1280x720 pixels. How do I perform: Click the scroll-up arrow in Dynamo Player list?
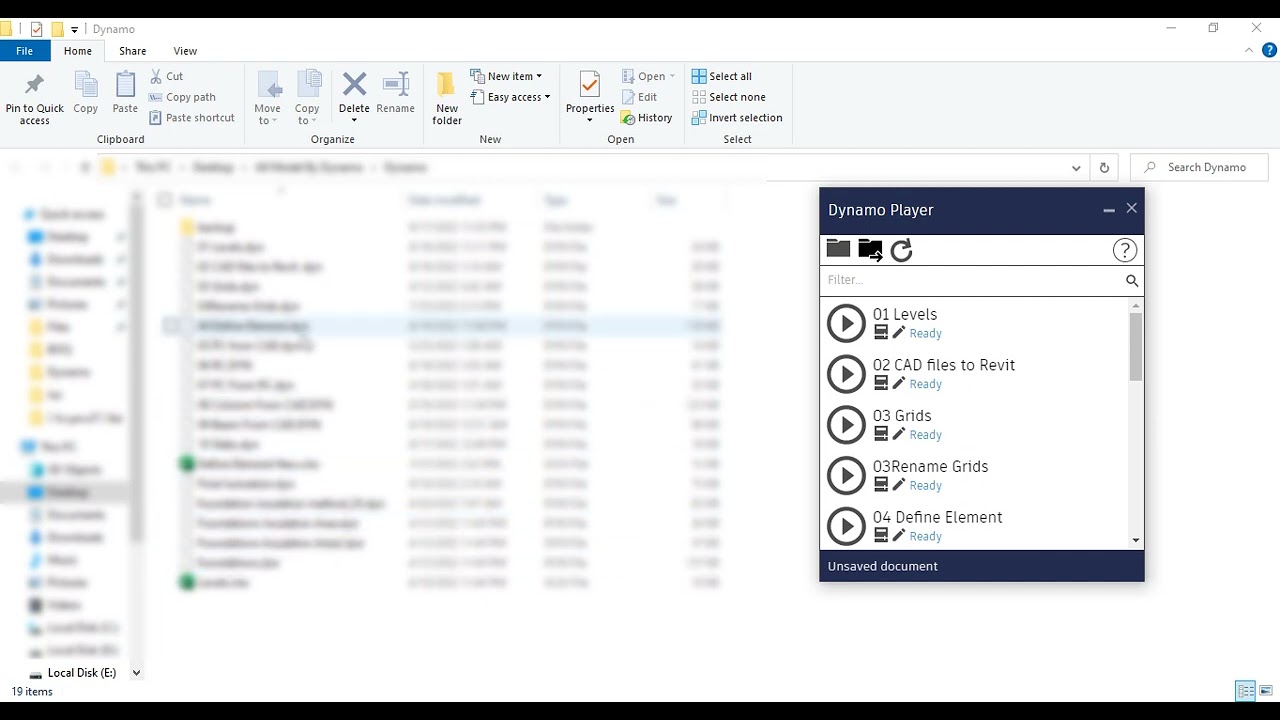(1136, 306)
